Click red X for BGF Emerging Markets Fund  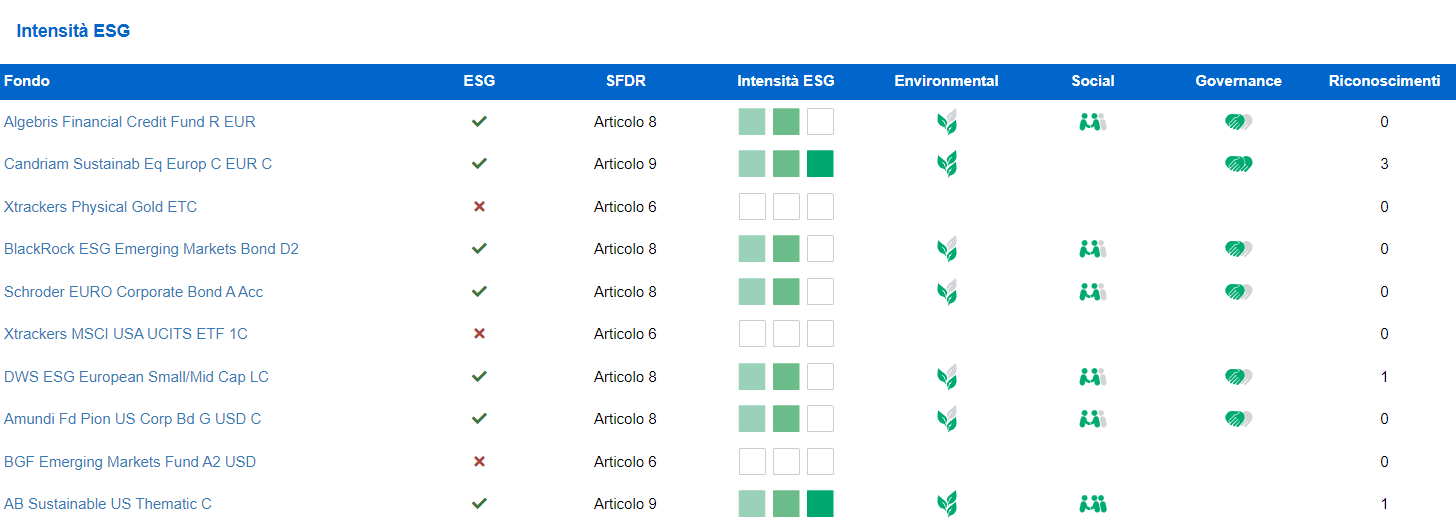479,462
